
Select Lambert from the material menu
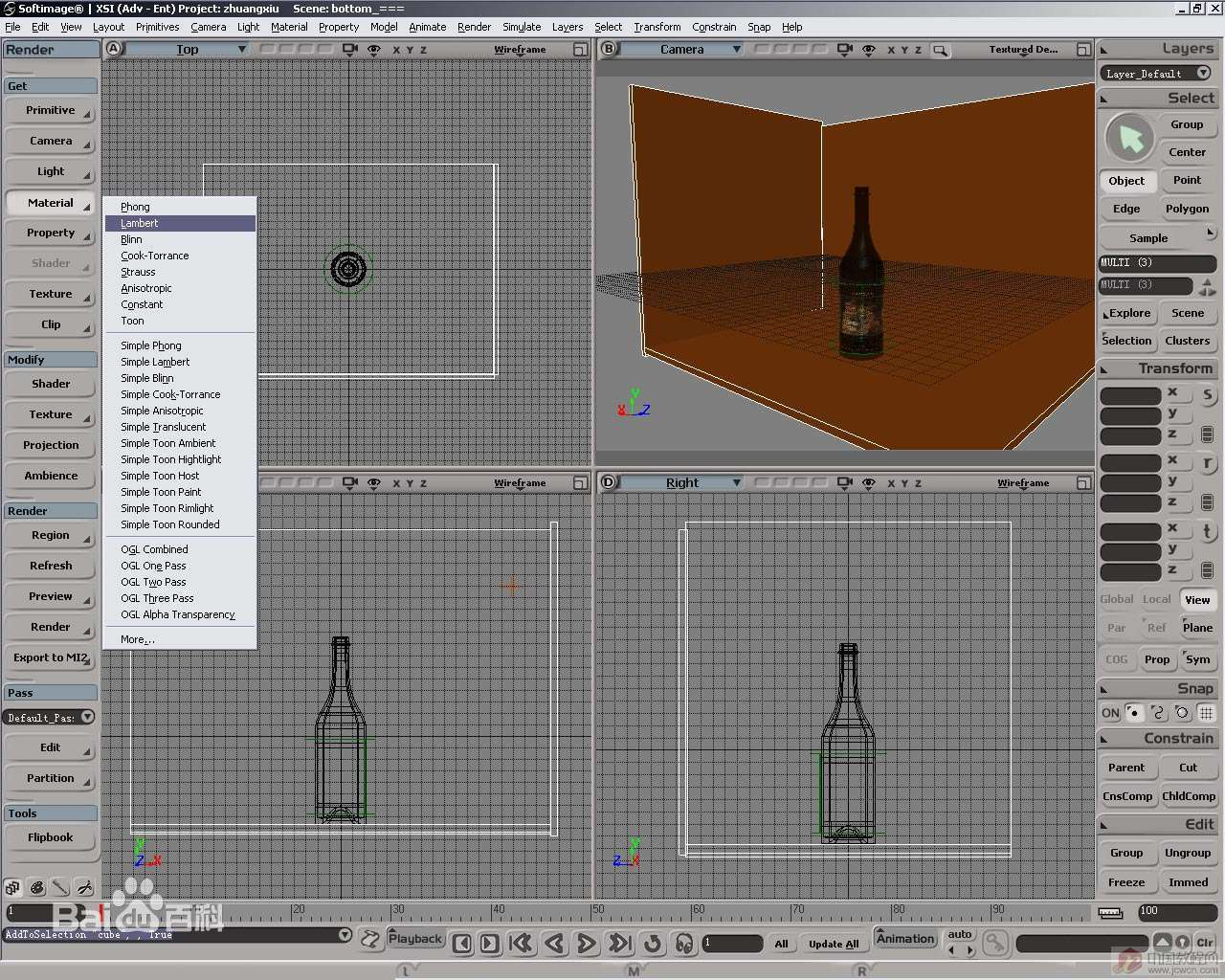pos(140,222)
